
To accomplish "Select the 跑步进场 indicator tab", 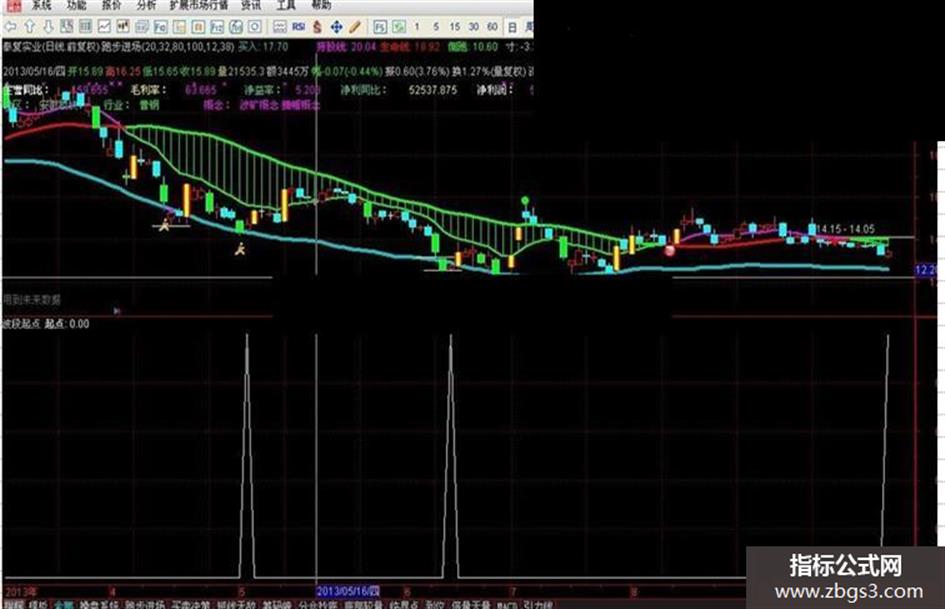I will (145, 604).
